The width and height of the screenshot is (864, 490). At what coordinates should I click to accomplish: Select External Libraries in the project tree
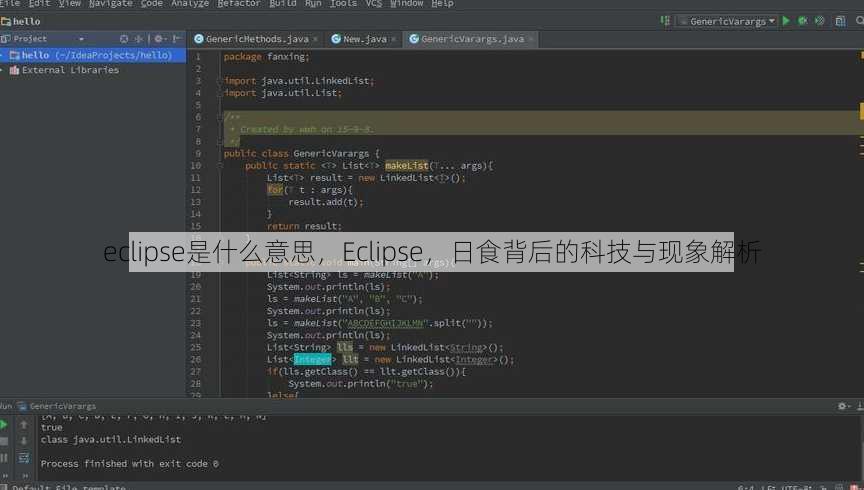tap(70, 70)
